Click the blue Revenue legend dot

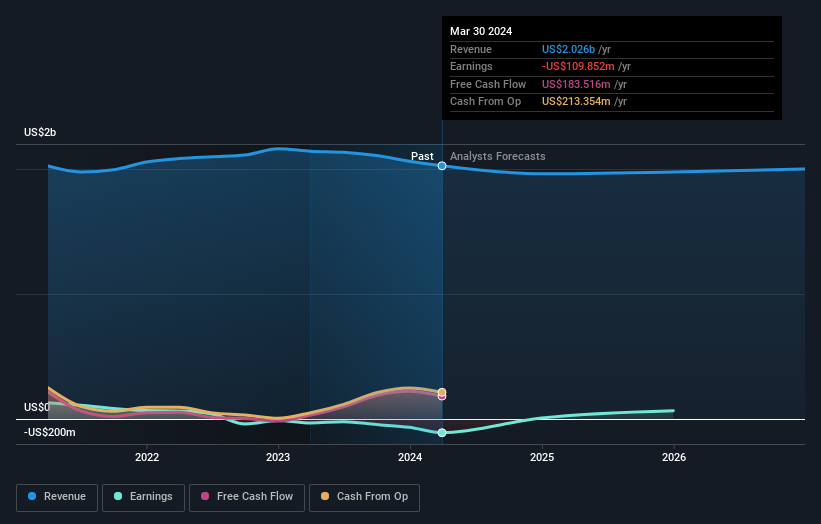32,496
